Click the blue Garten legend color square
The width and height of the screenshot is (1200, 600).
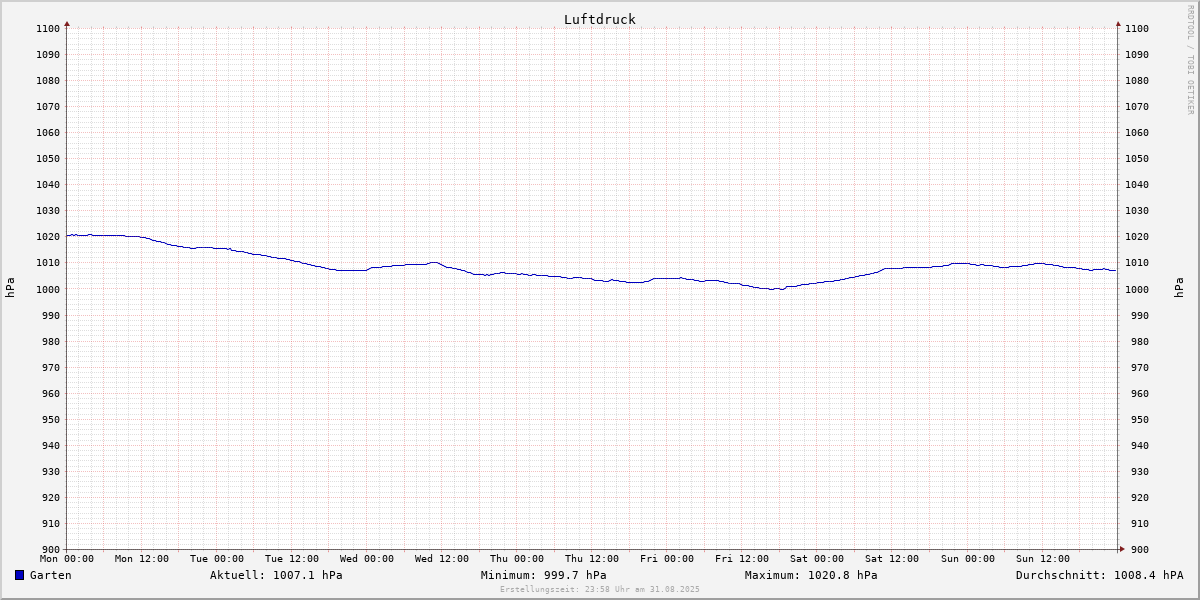(x=19, y=575)
